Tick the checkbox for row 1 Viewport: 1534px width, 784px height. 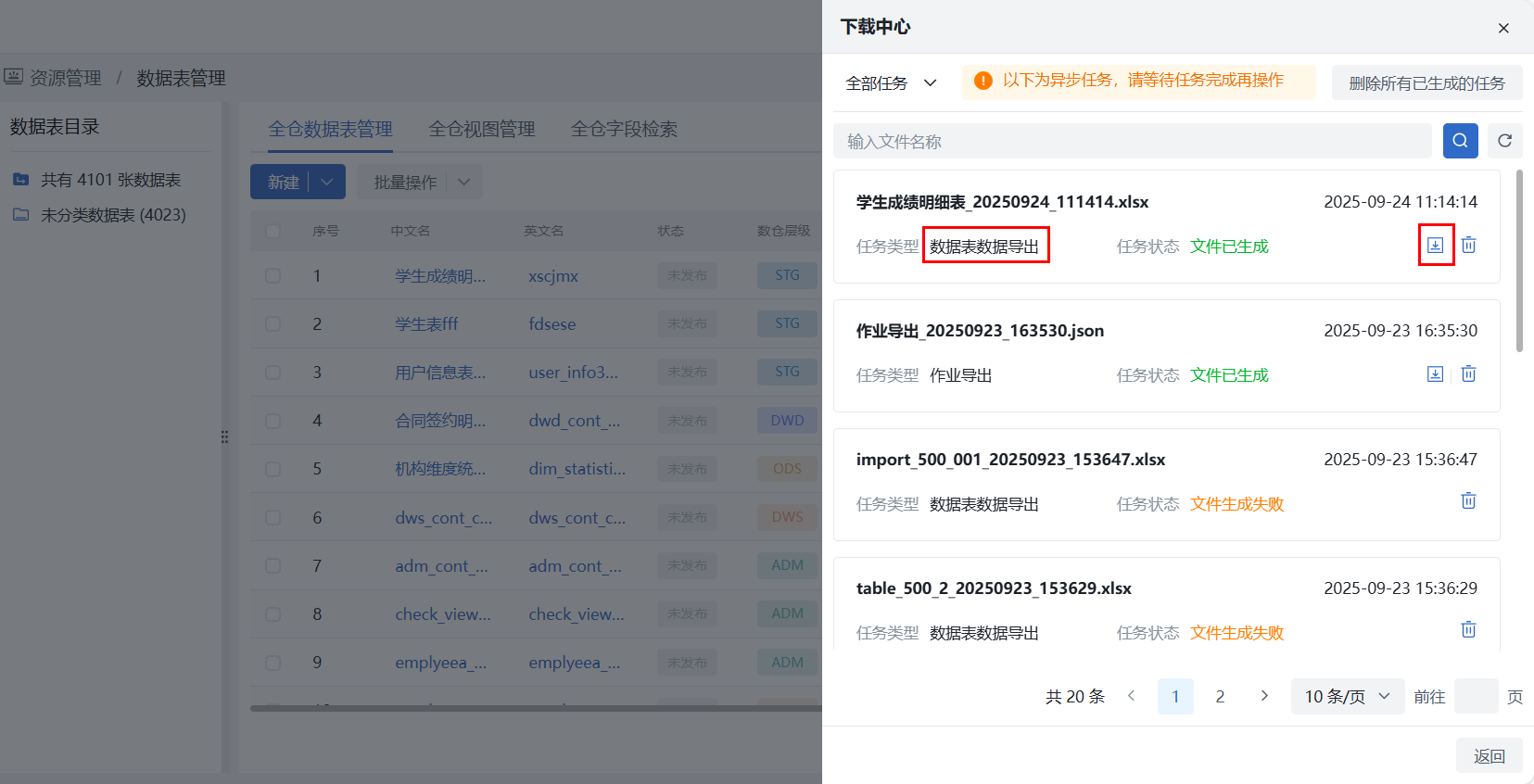tap(273, 276)
